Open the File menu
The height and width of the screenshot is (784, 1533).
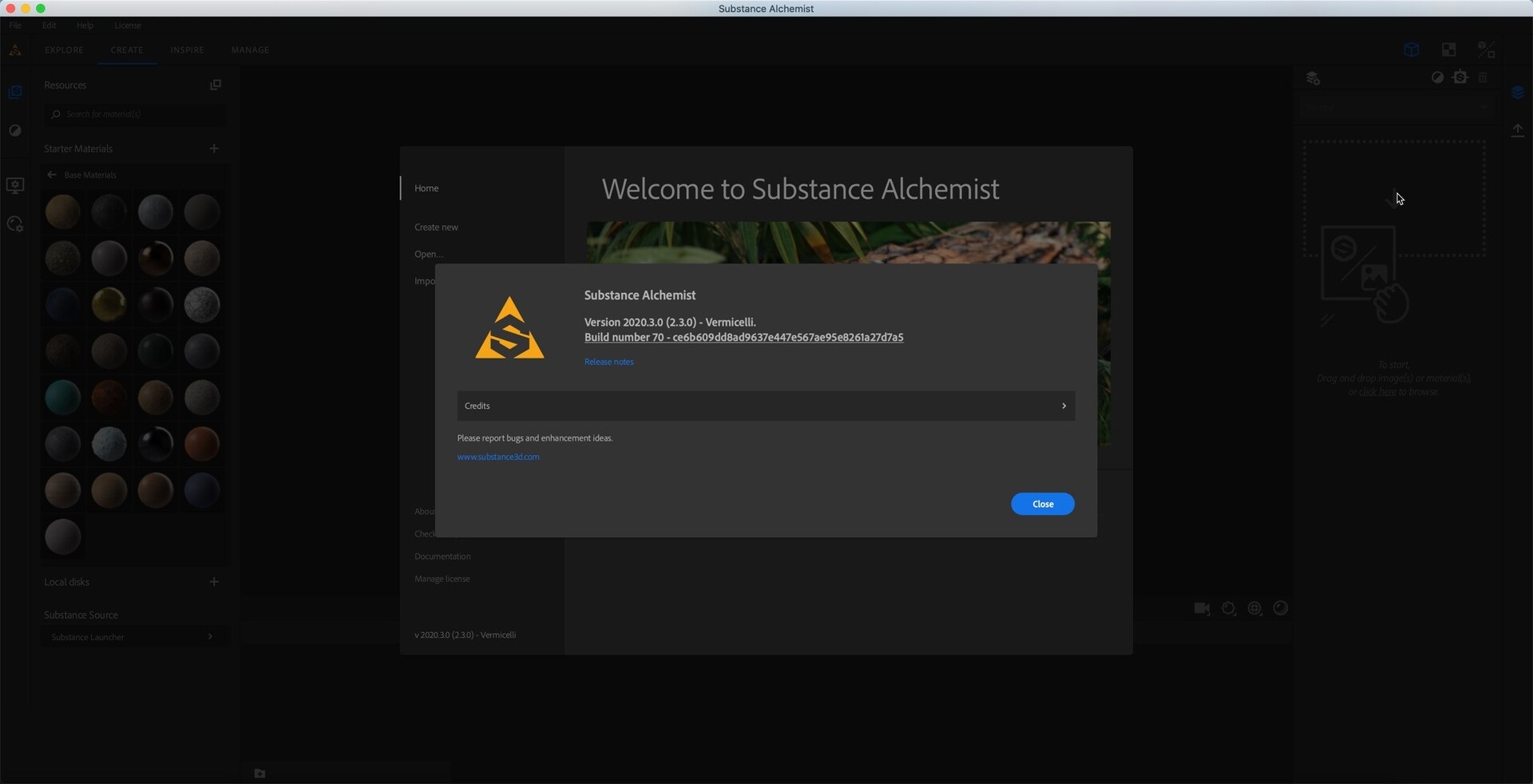coord(15,26)
